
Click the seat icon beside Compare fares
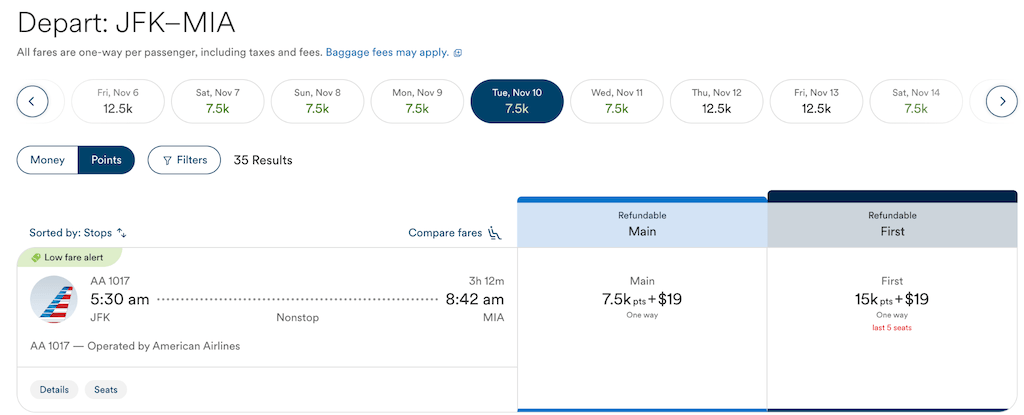(x=494, y=233)
